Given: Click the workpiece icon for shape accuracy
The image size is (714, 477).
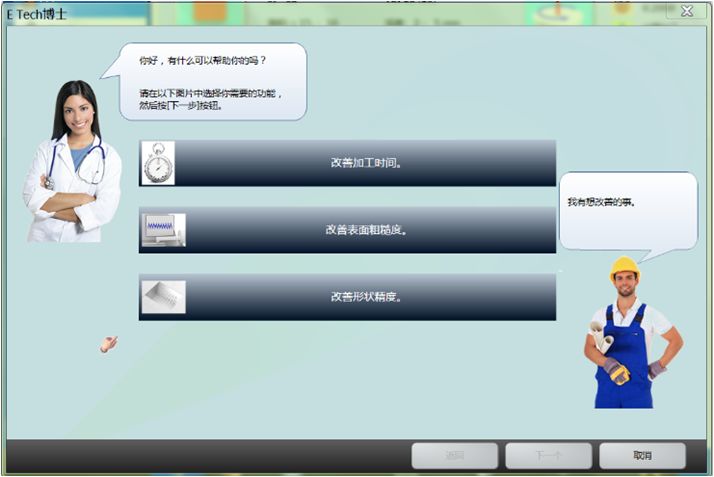Looking at the screenshot, I should (x=163, y=297).
